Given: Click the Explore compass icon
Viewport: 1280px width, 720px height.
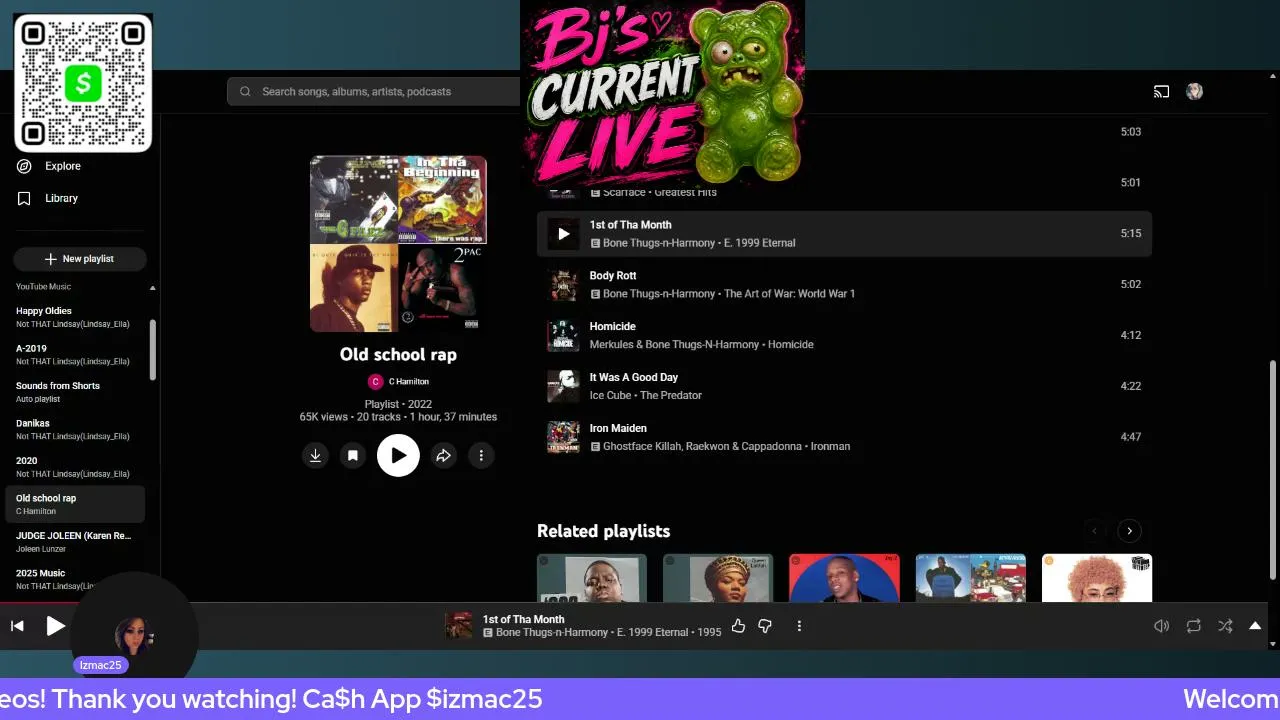Looking at the screenshot, I should (x=25, y=166).
